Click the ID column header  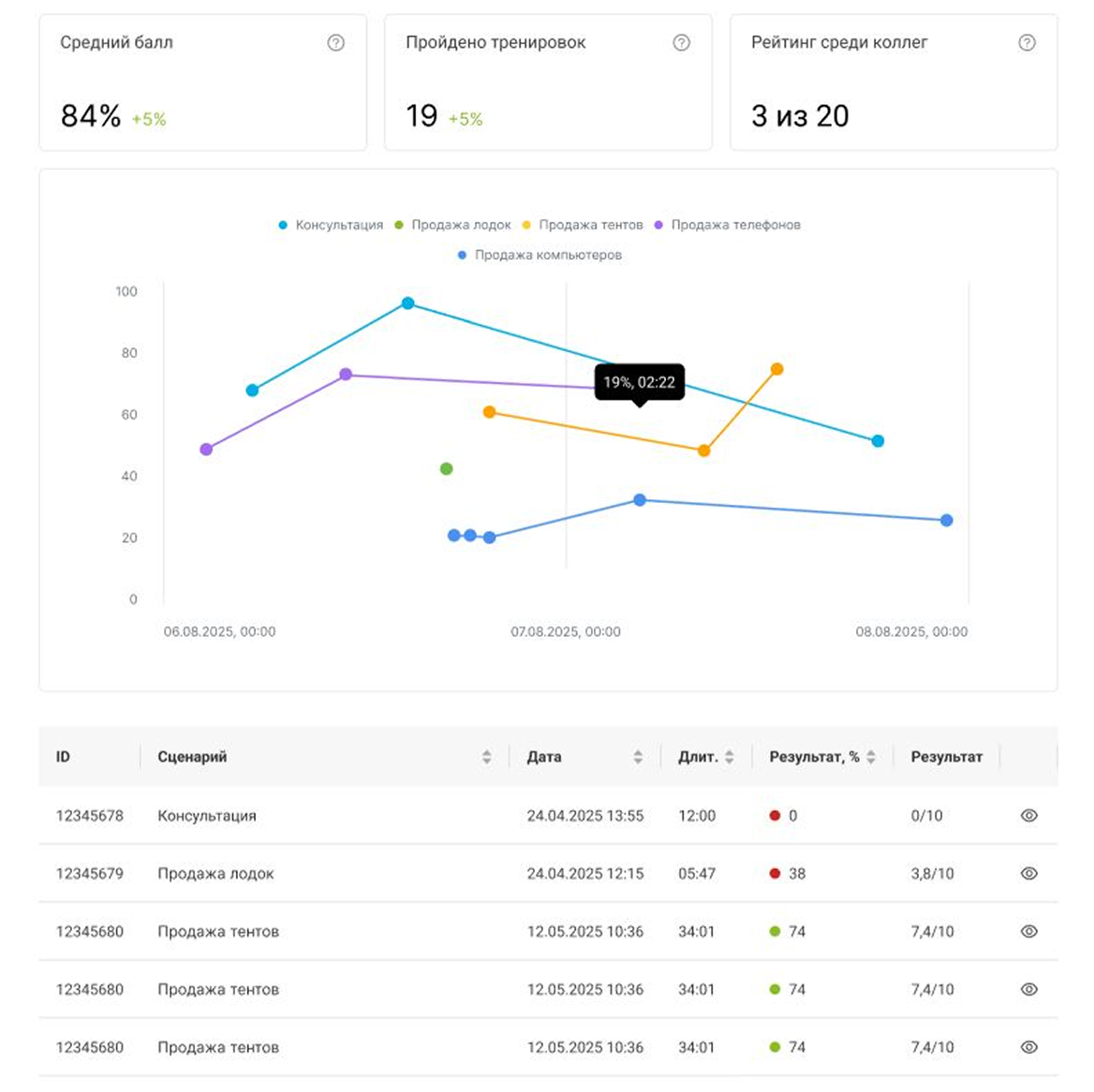[63, 757]
